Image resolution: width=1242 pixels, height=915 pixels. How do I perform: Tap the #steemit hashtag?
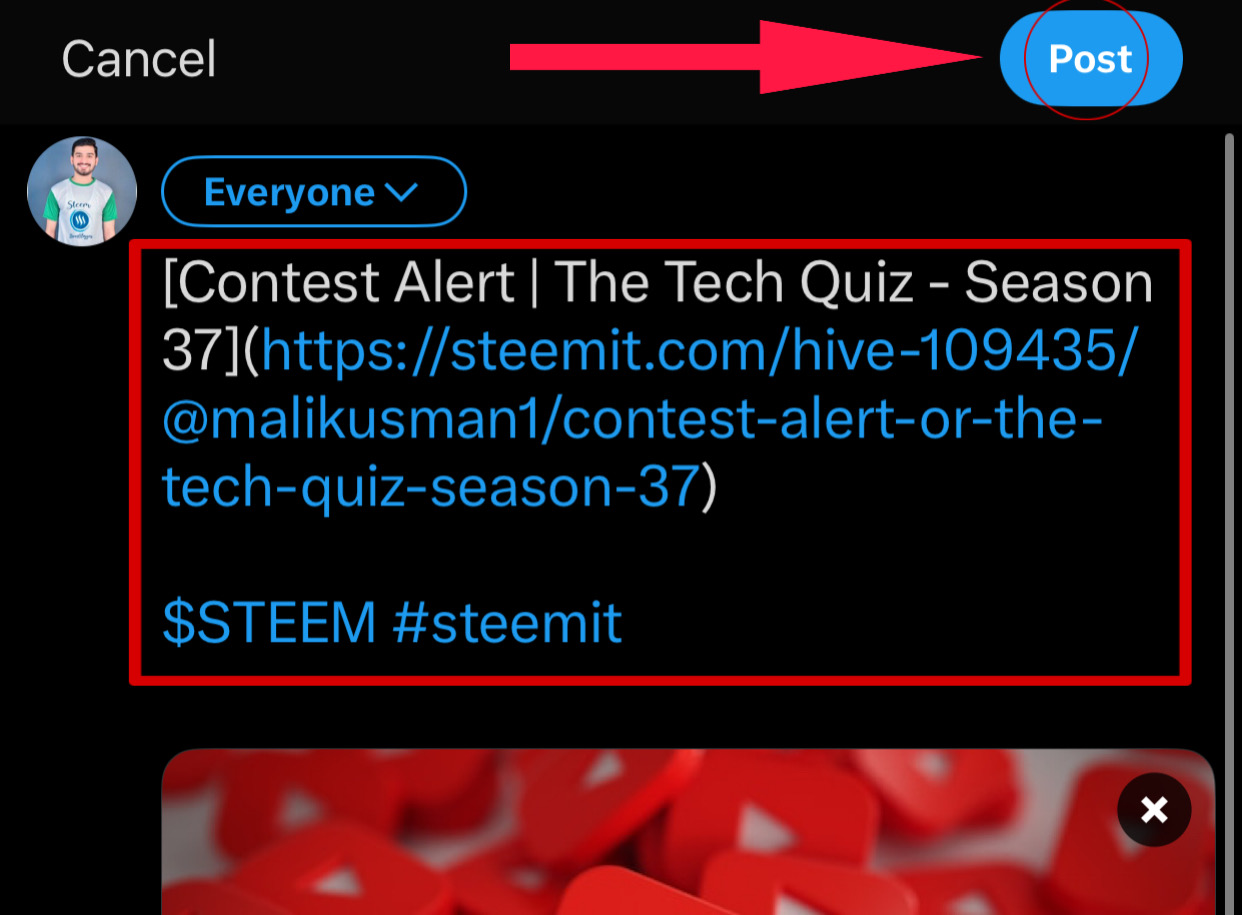click(507, 622)
